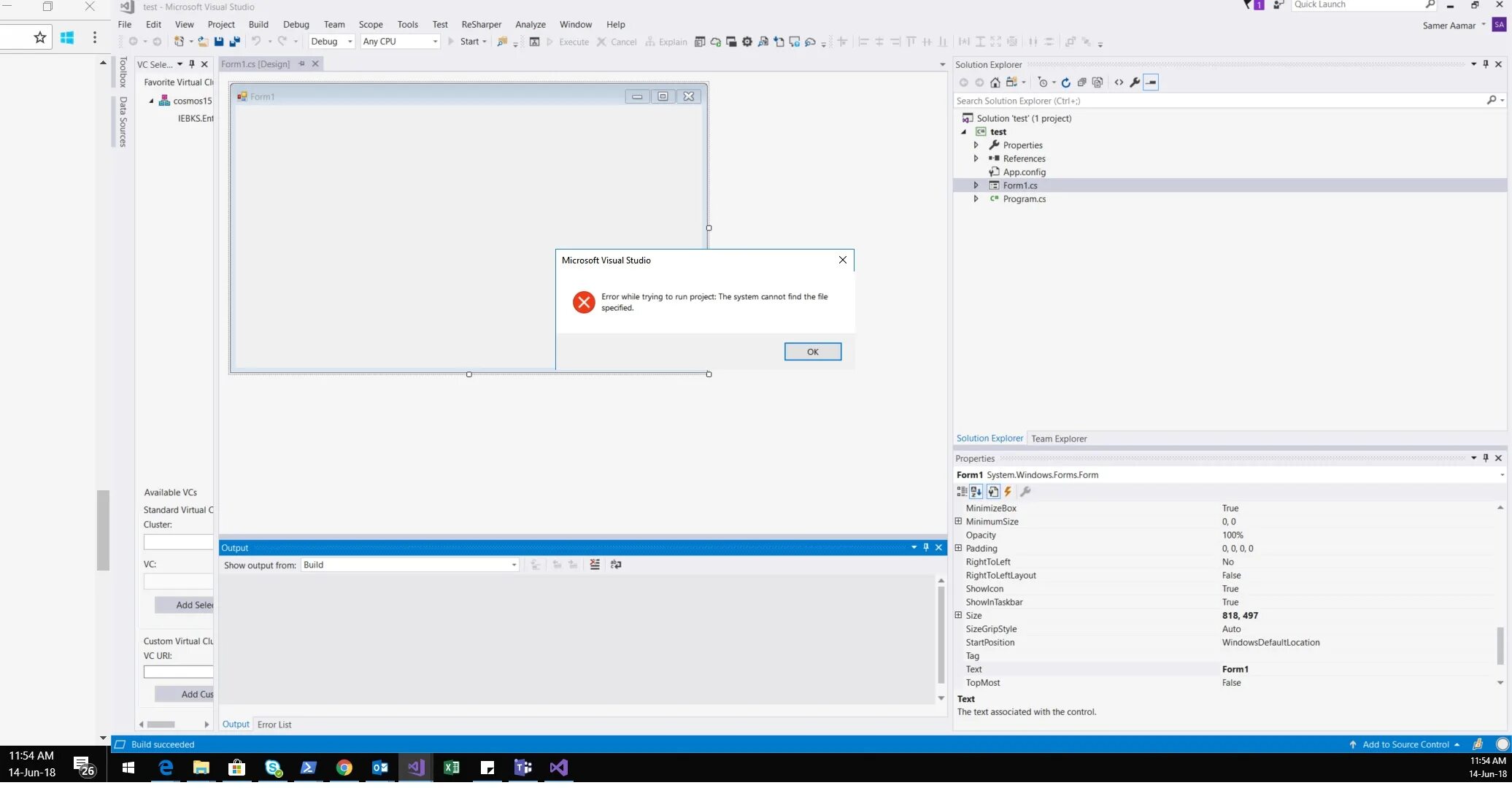Collapse the test project node

click(964, 132)
